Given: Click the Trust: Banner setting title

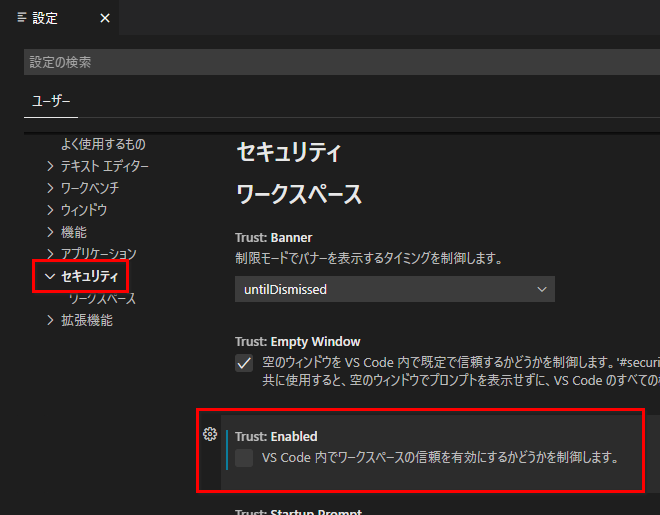Looking at the screenshot, I should (x=274, y=238).
